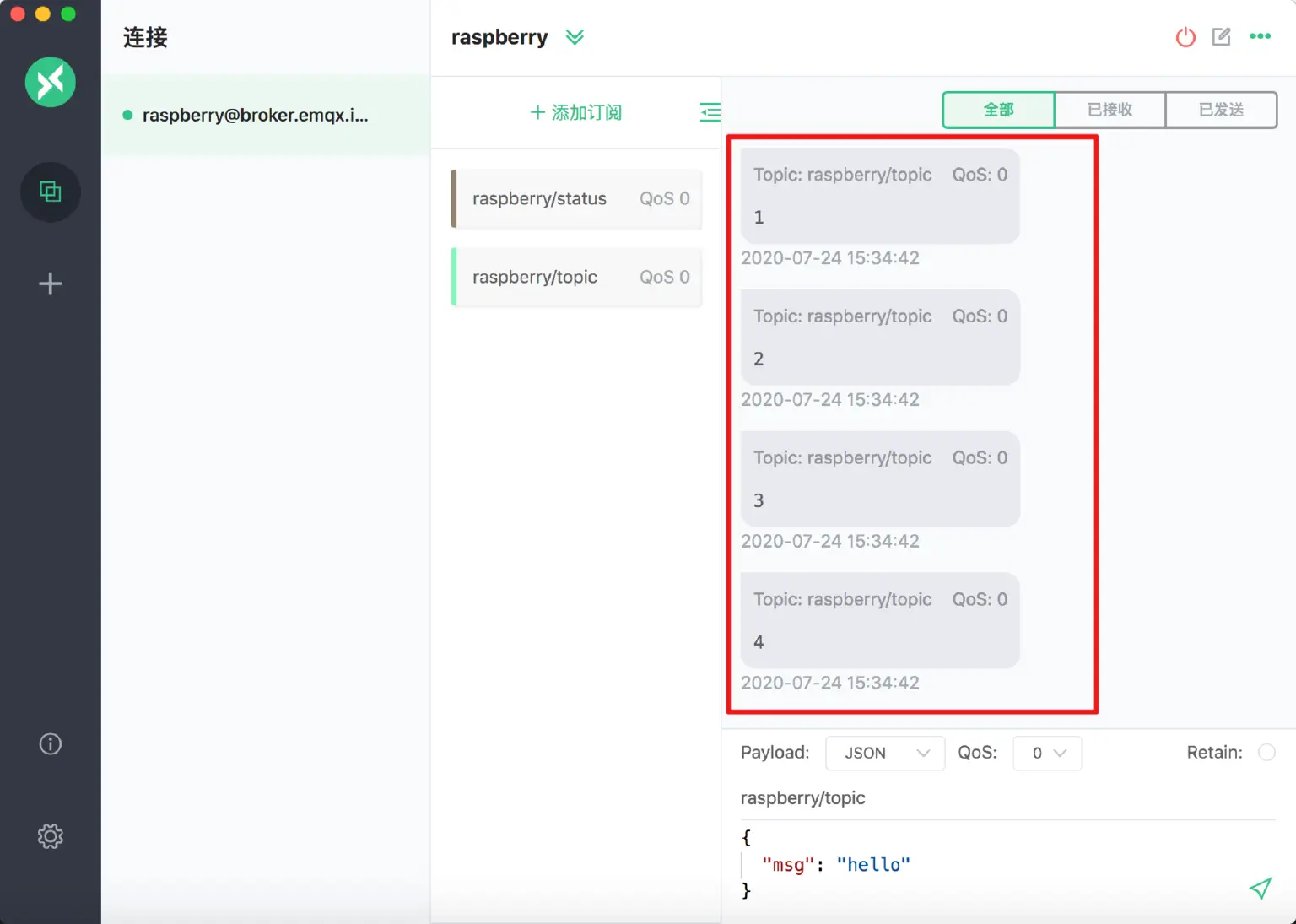The width and height of the screenshot is (1296, 924).
Task: Open the QoS level dropdown
Action: (1047, 753)
